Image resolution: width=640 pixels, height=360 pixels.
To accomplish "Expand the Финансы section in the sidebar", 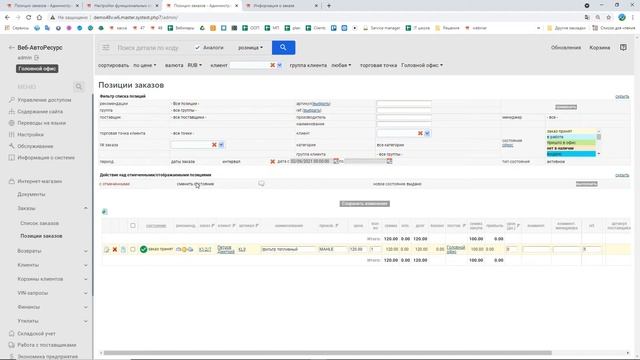I will tap(86, 307).
